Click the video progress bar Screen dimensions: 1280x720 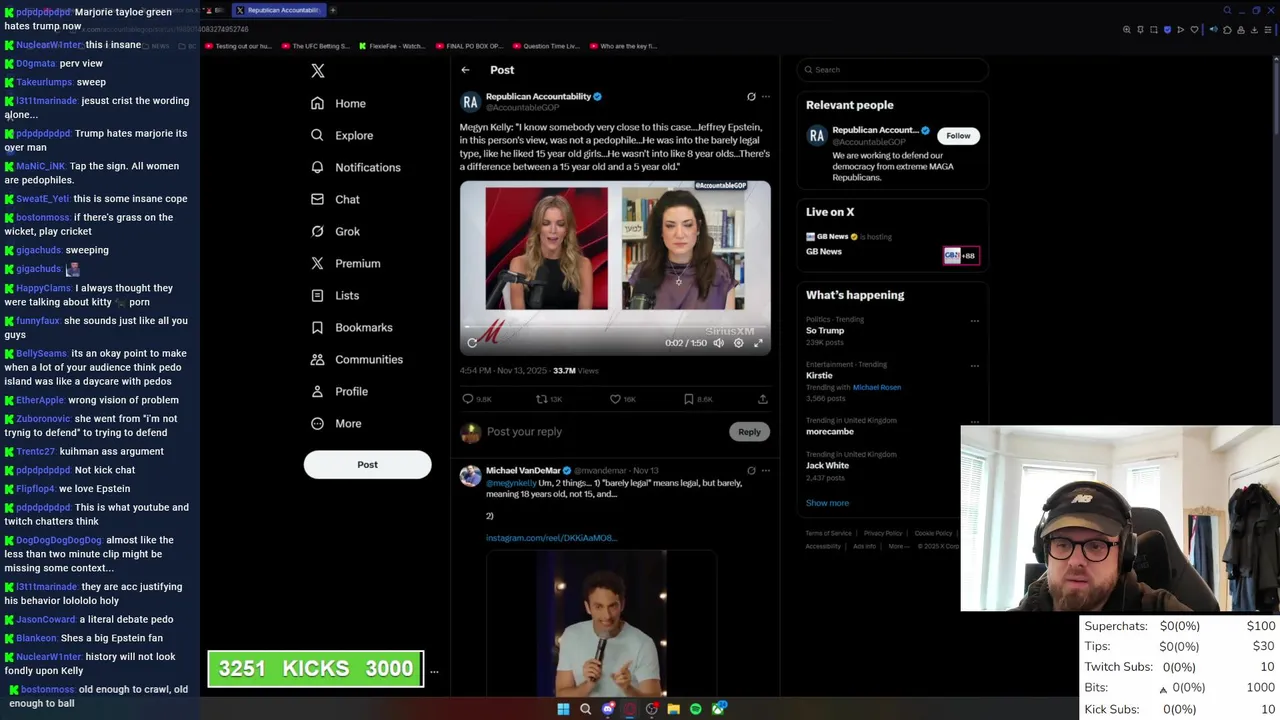coord(615,328)
